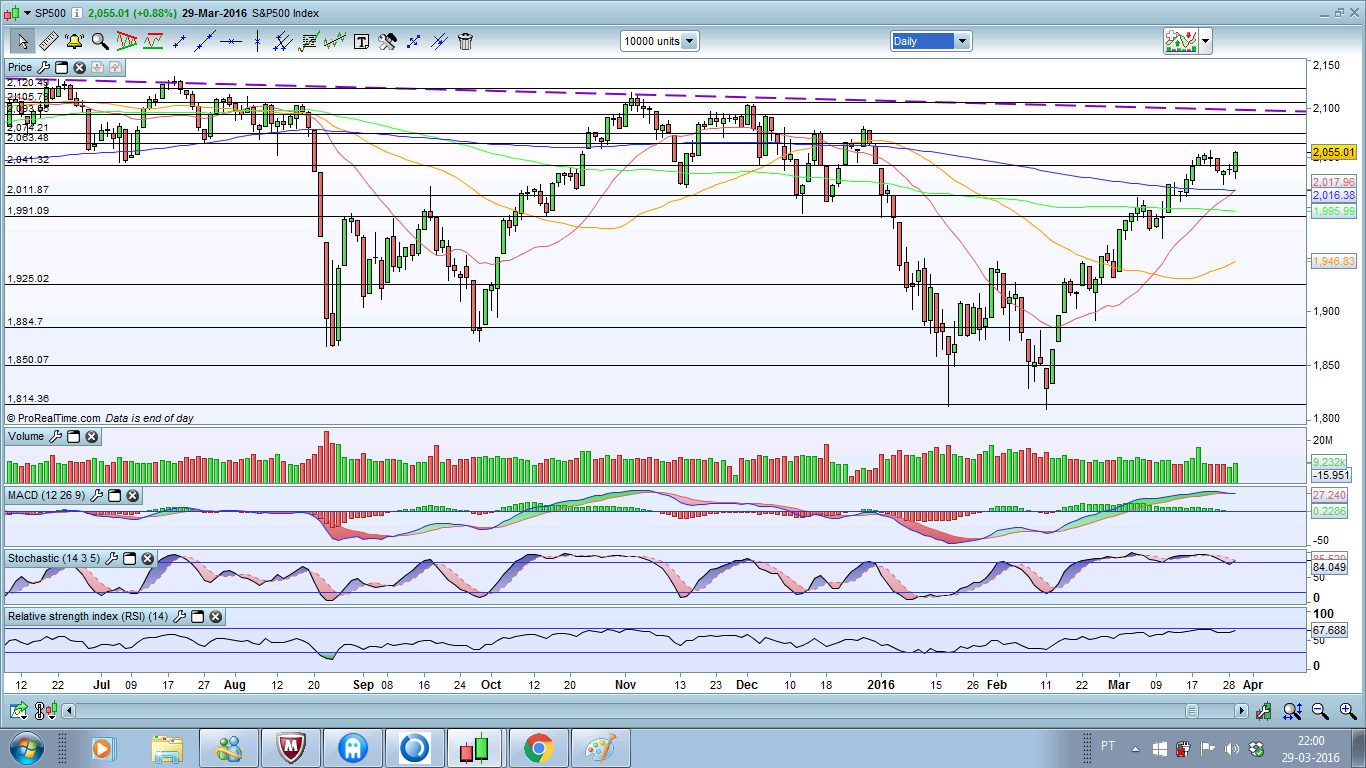Toggle the MACD panel window icon
This screenshot has height=768, width=1366.
coord(114,496)
